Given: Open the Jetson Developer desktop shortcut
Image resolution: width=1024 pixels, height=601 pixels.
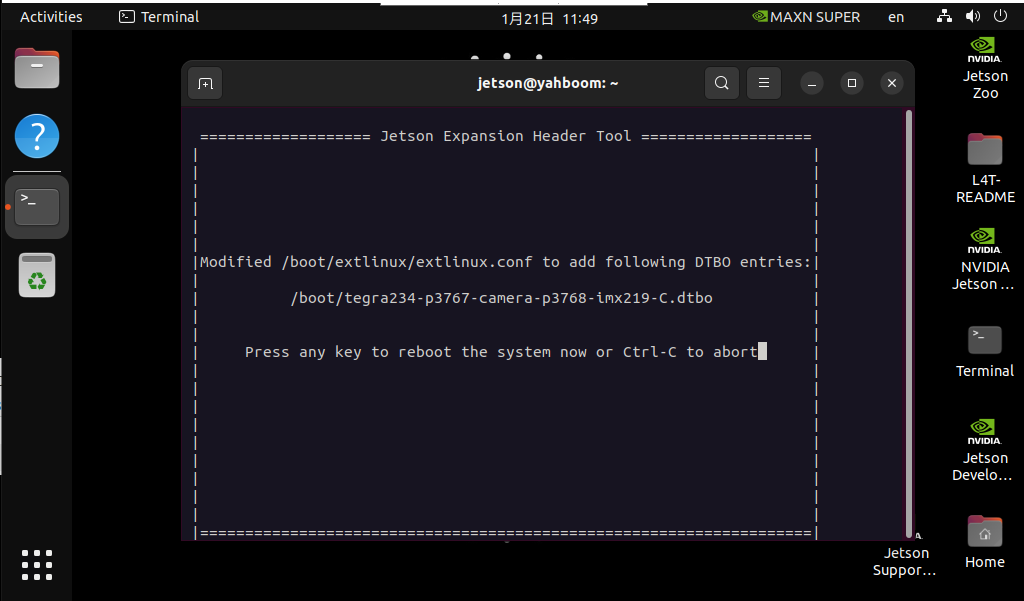Looking at the screenshot, I should (982, 450).
